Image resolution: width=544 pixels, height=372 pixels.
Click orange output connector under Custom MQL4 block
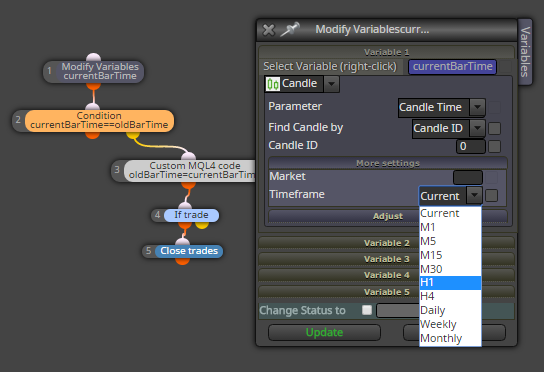tap(188, 185)
